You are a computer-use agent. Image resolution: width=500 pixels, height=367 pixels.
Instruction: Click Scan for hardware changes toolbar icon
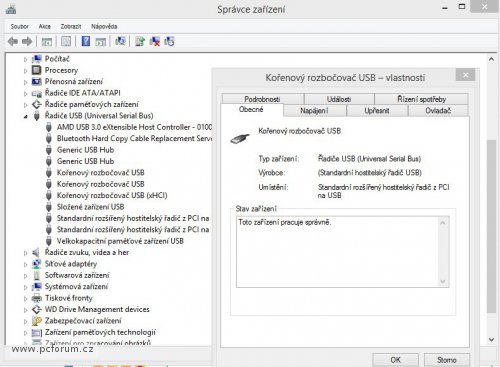click(120, 41)
